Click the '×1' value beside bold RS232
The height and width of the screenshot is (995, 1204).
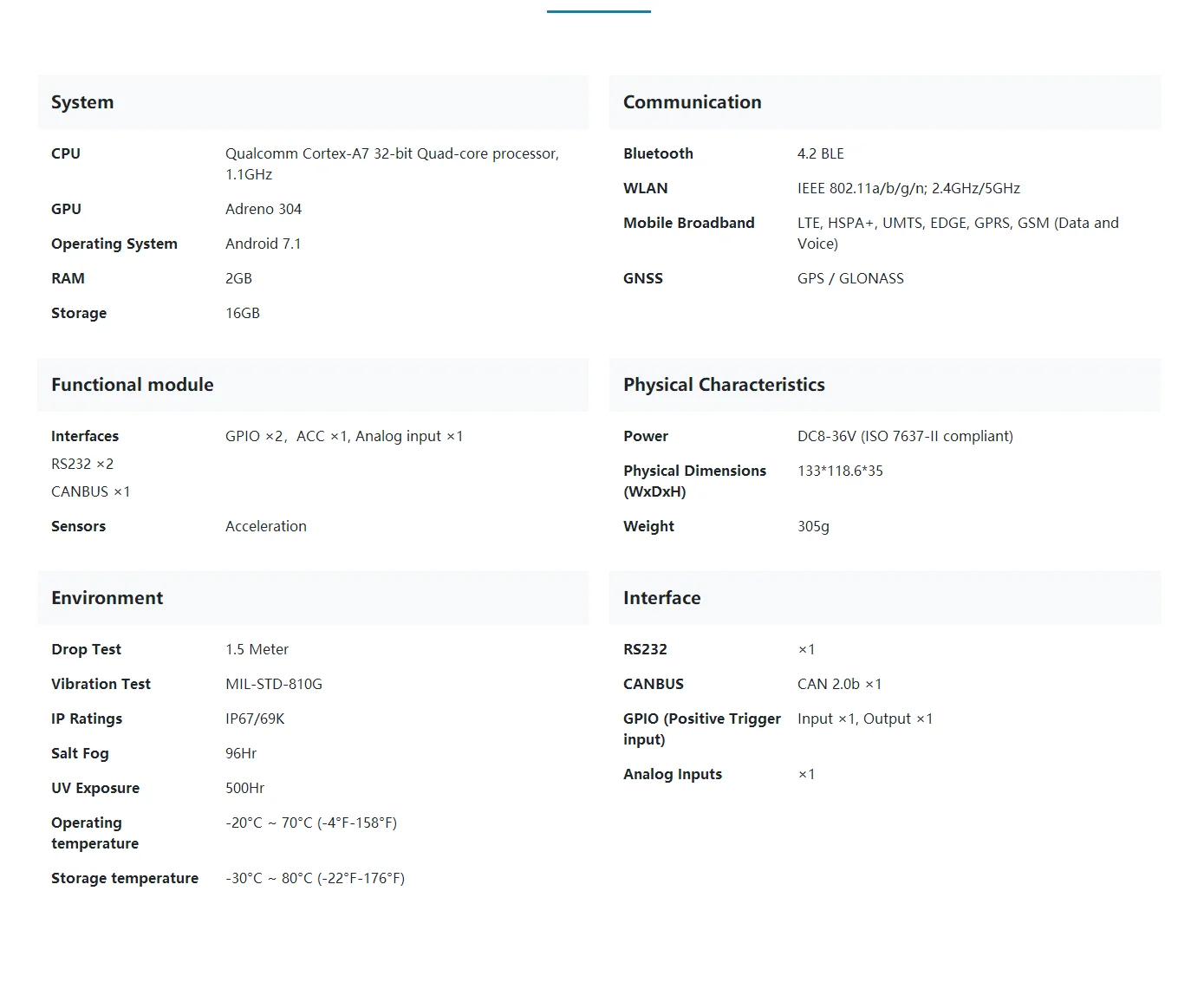[x=806, y=649]
